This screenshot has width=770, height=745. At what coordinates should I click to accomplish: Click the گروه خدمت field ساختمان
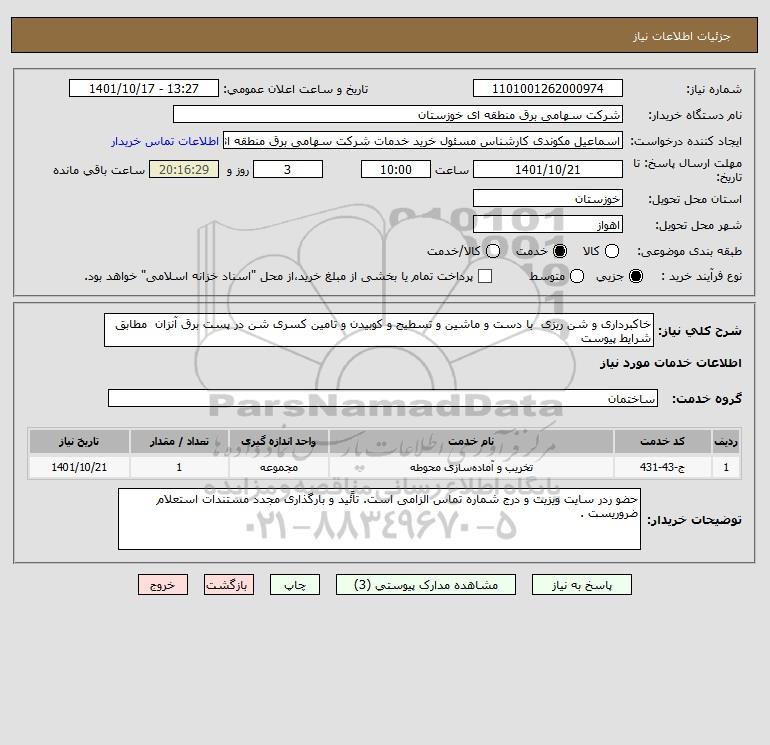383,398
